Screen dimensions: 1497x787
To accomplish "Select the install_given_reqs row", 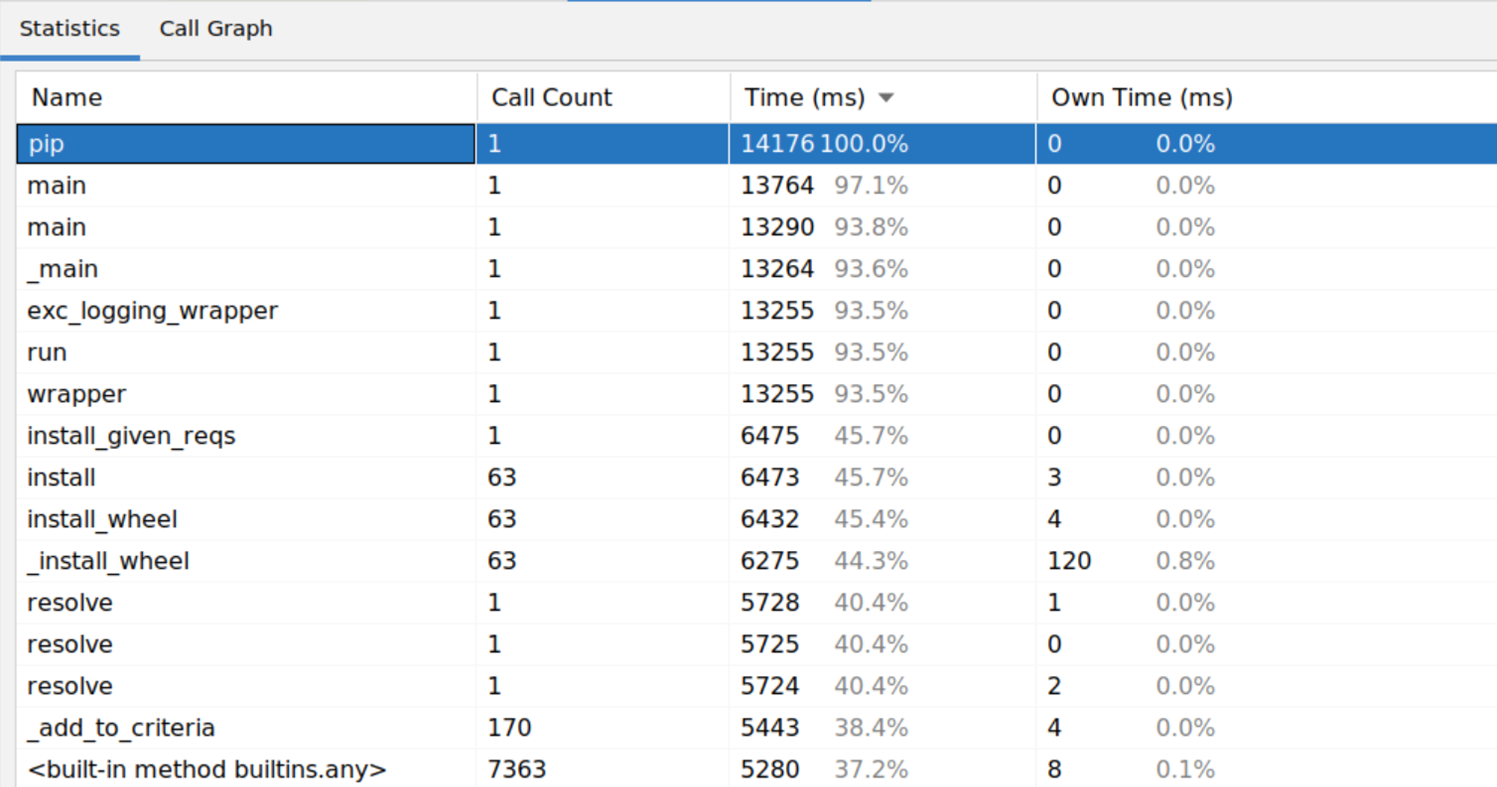I will (x=200, y=435).
